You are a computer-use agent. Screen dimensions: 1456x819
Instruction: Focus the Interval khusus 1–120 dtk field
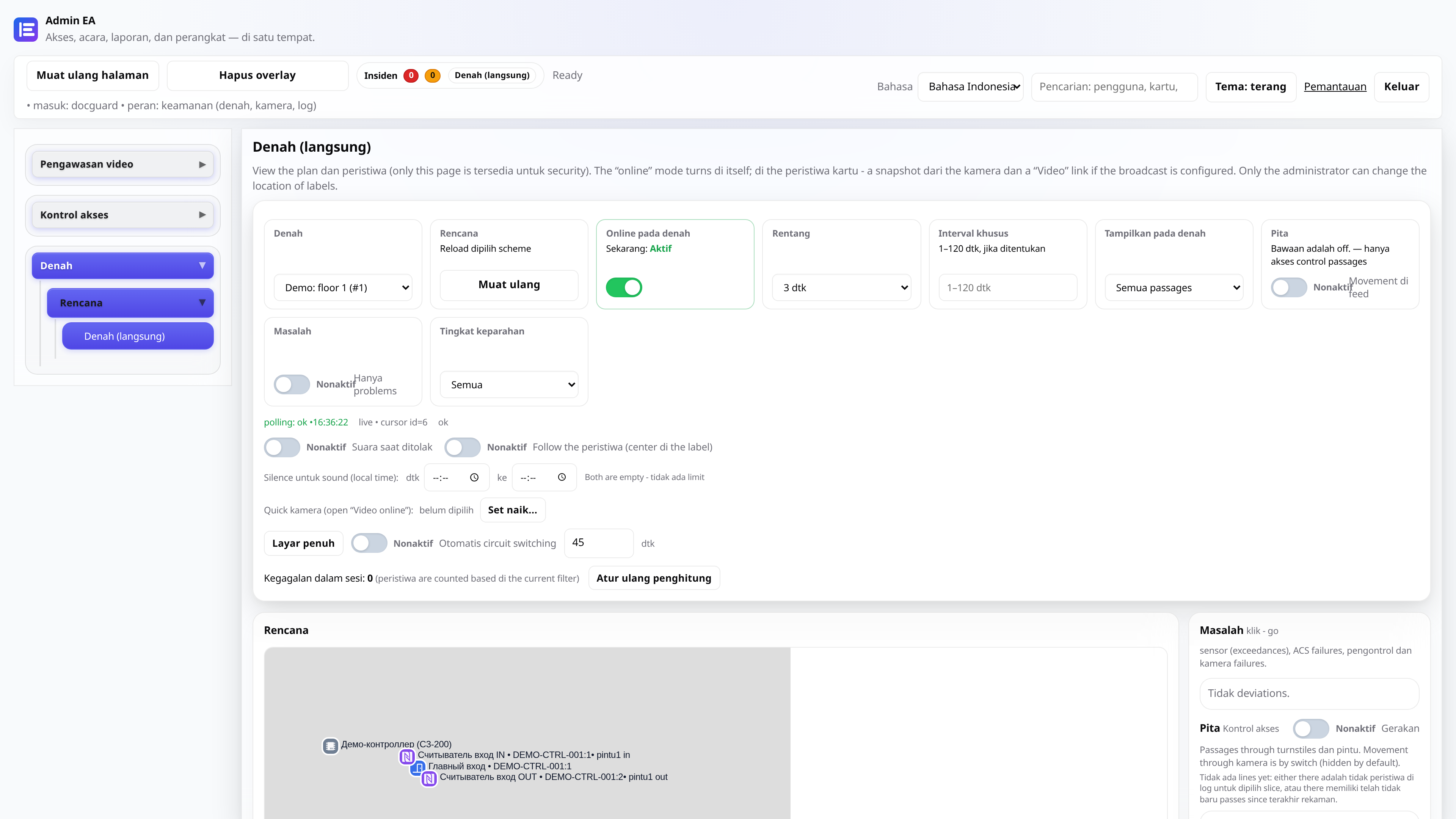[1008, 288]
